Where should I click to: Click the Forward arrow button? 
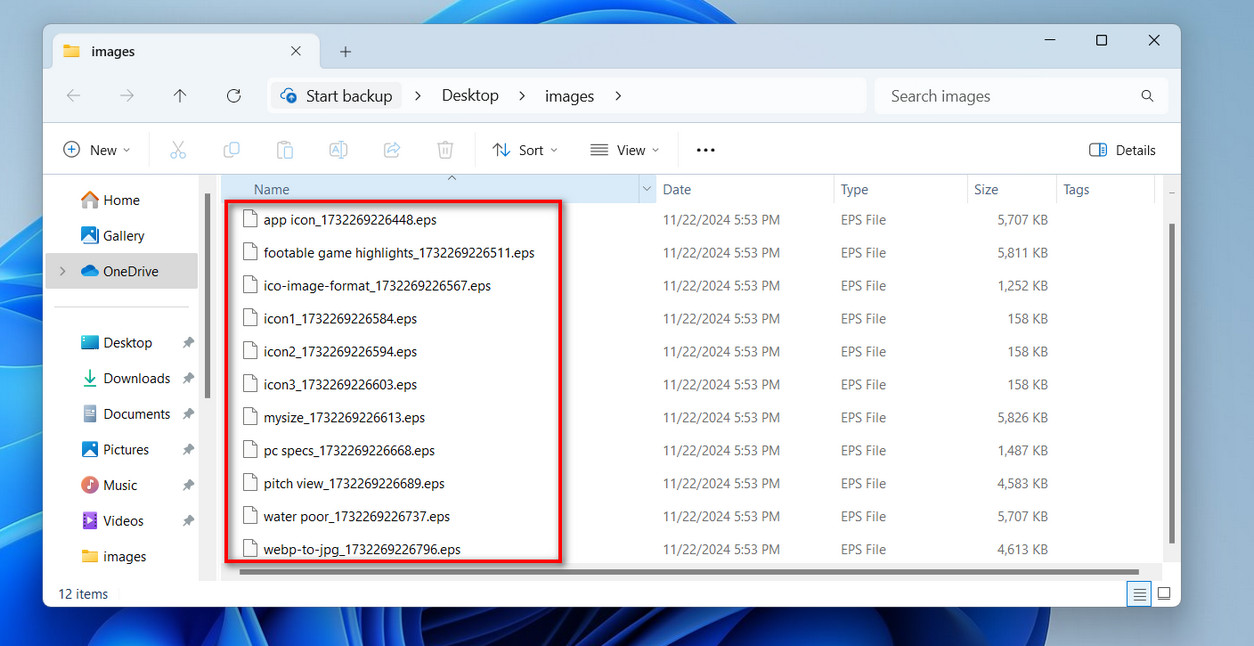point(126,96)
